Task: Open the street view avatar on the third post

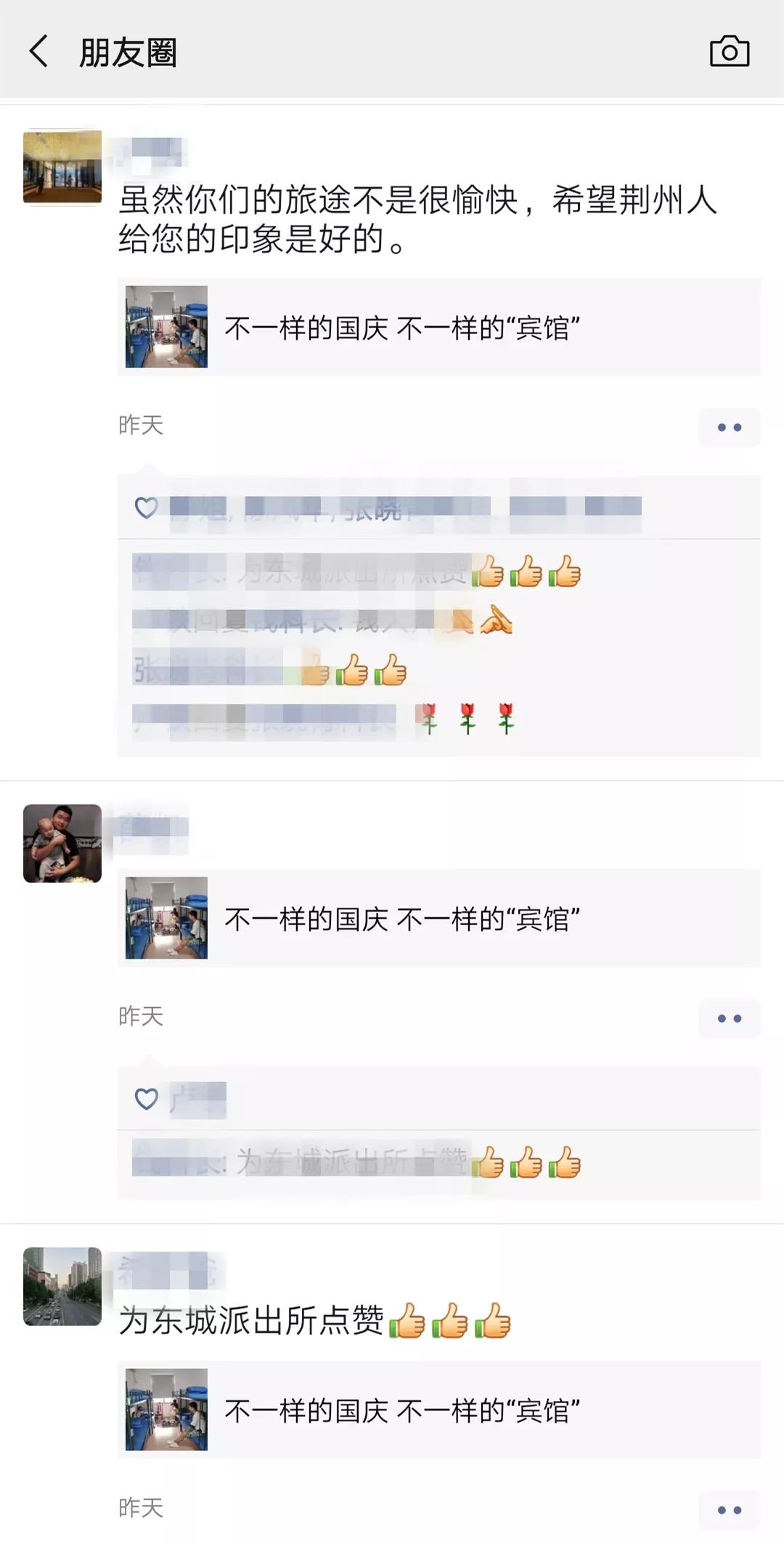Action: (x=62, y=1286)
